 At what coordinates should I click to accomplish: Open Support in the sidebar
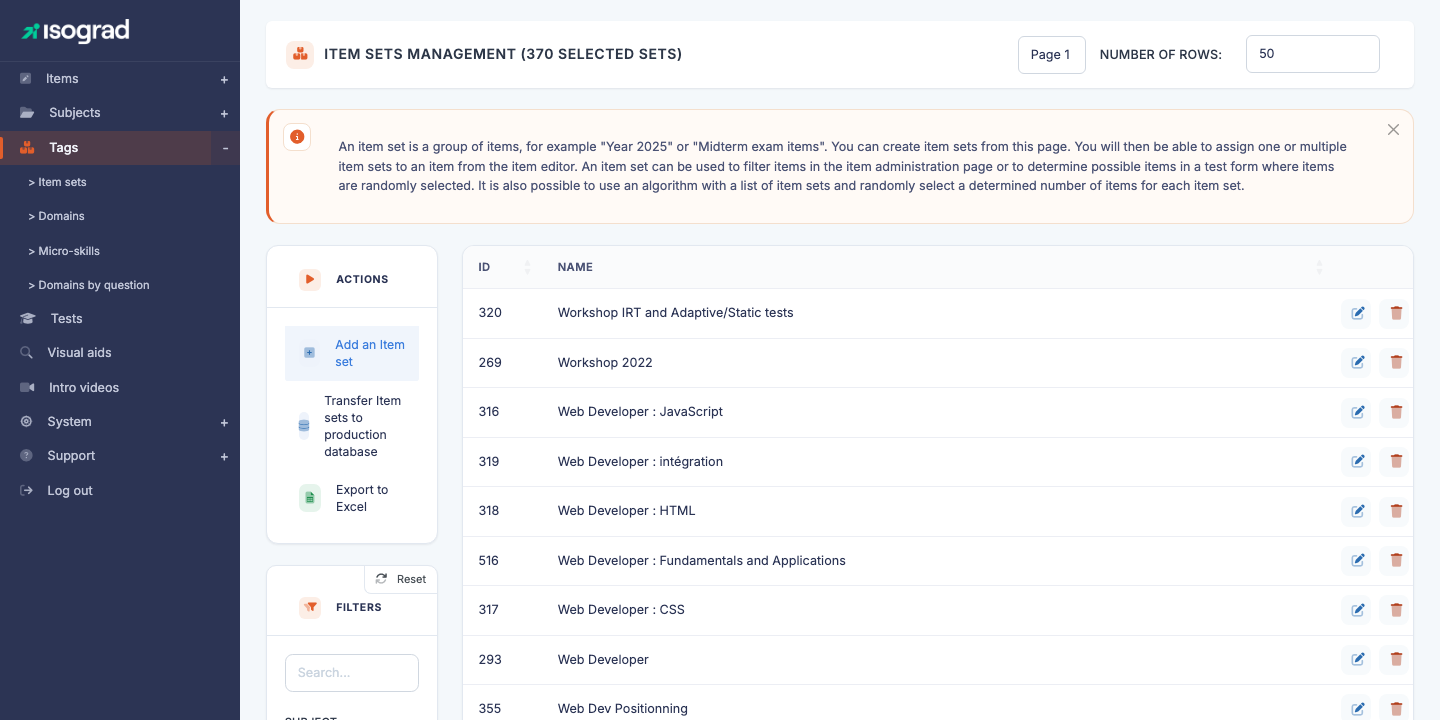tap(71, 456)
